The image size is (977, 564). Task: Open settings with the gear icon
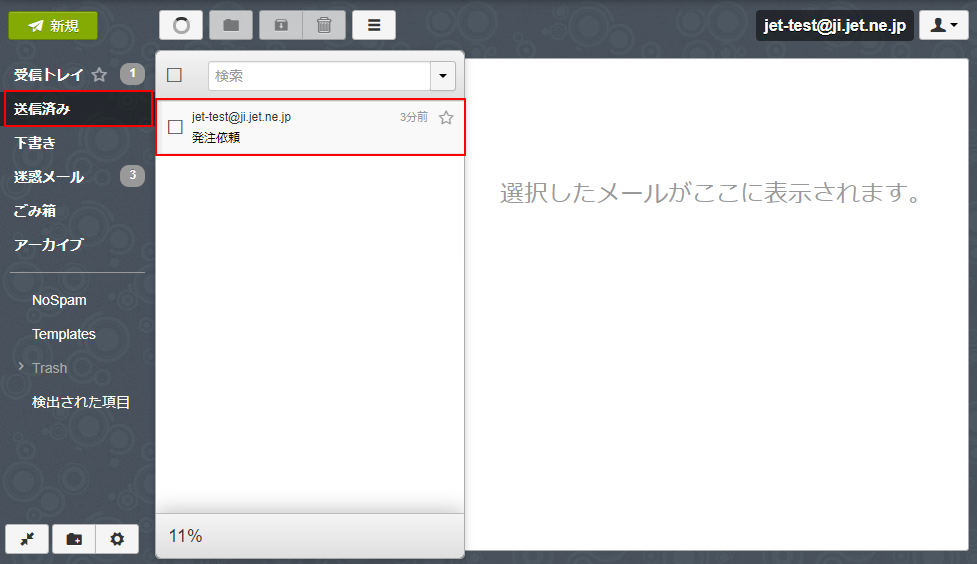[x=117, y=539]
